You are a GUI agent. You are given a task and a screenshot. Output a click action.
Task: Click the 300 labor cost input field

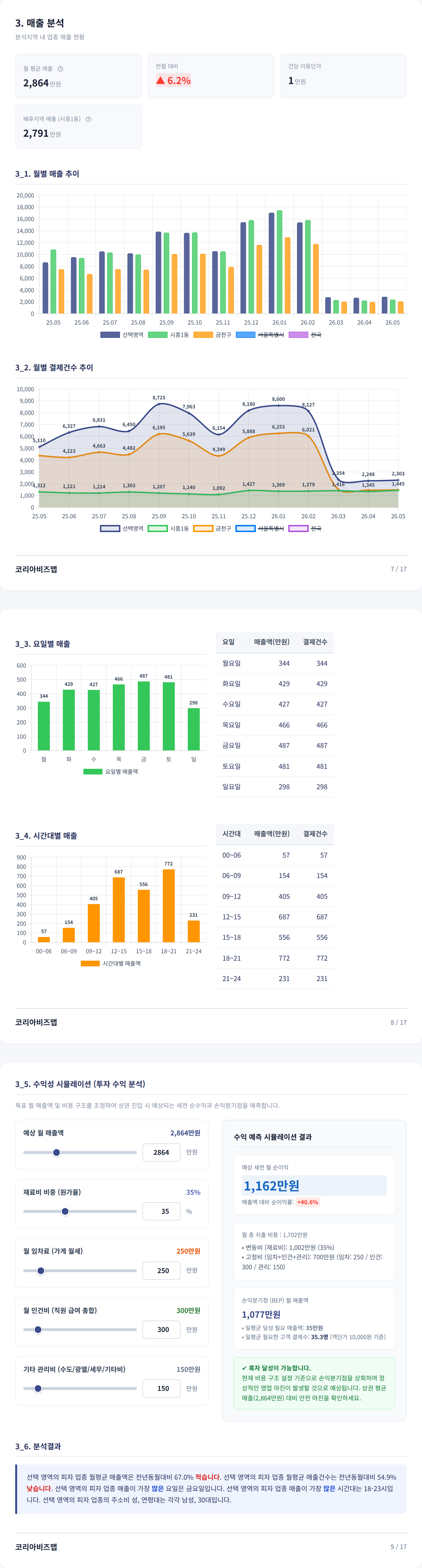click(161, 1329)
